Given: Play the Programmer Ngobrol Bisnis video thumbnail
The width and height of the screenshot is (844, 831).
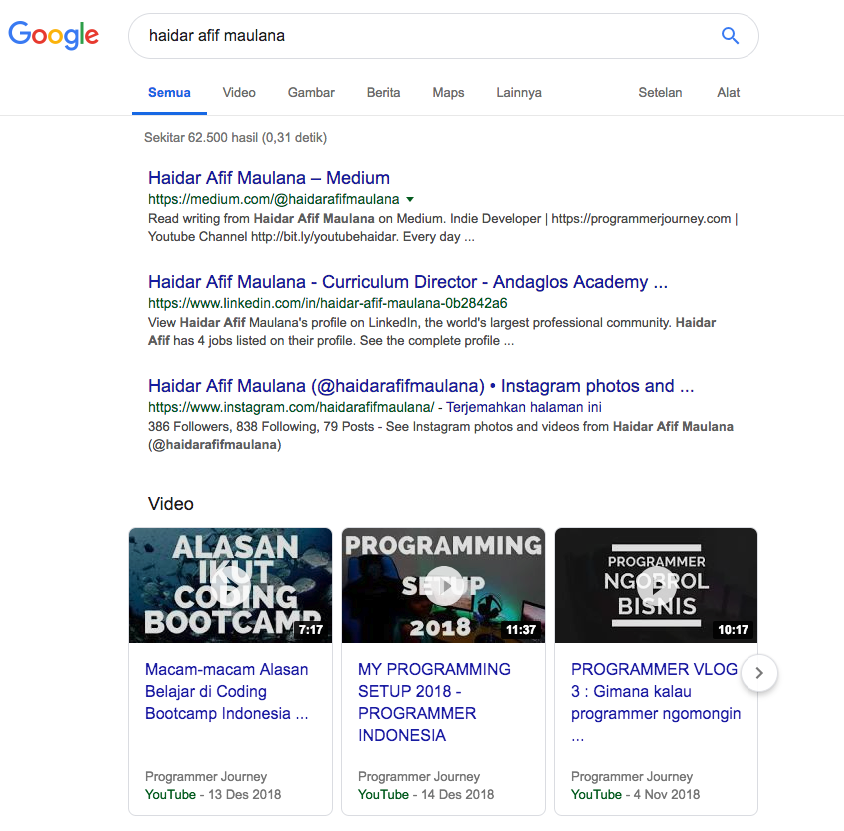Looking at the screenshot, I should [x=656, y=585].
